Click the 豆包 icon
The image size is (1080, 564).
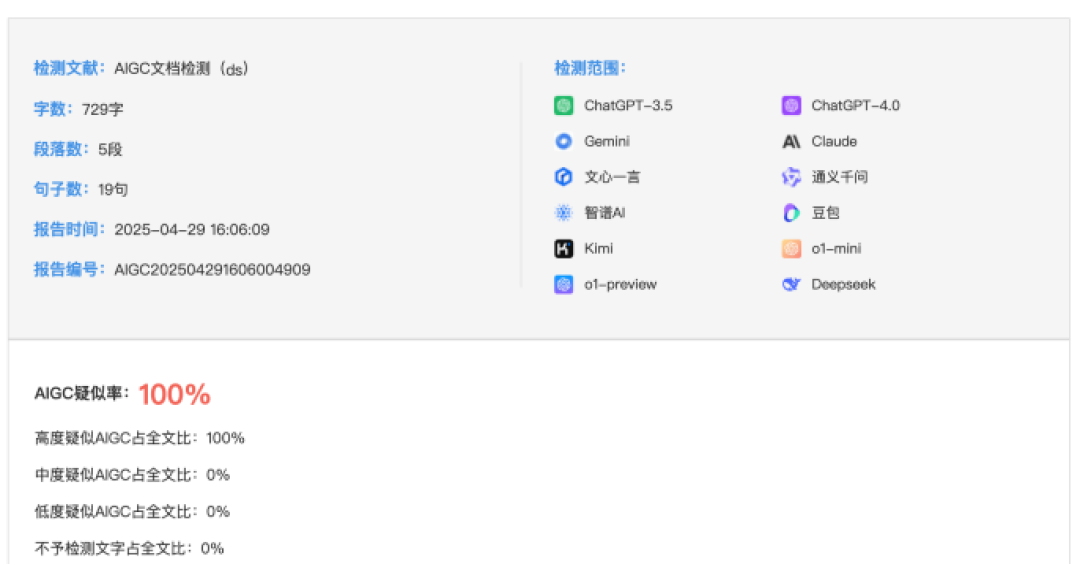[x=791, y=213]
